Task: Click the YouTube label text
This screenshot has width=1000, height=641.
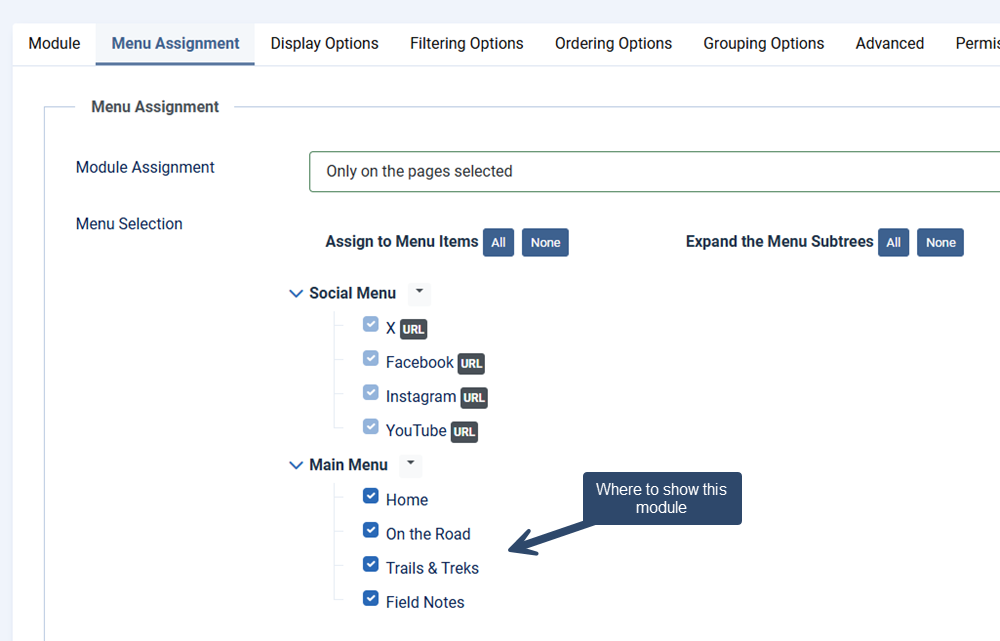Action: click(x=416, y=431)
